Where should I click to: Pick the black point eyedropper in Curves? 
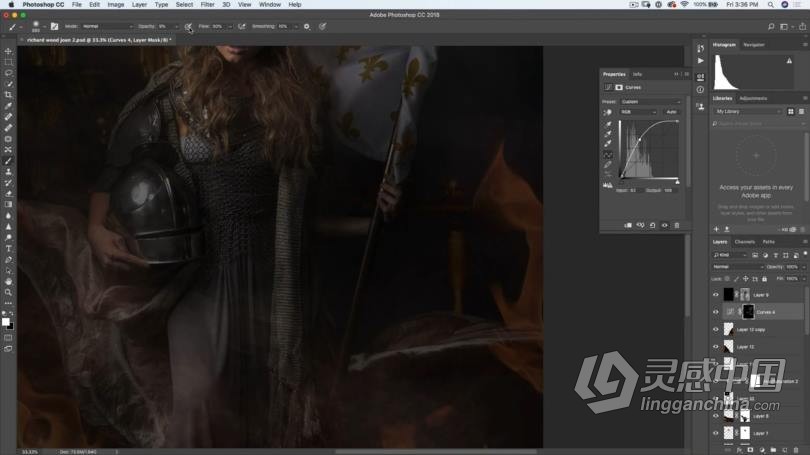pyautogui.click(x=608, y=124)
